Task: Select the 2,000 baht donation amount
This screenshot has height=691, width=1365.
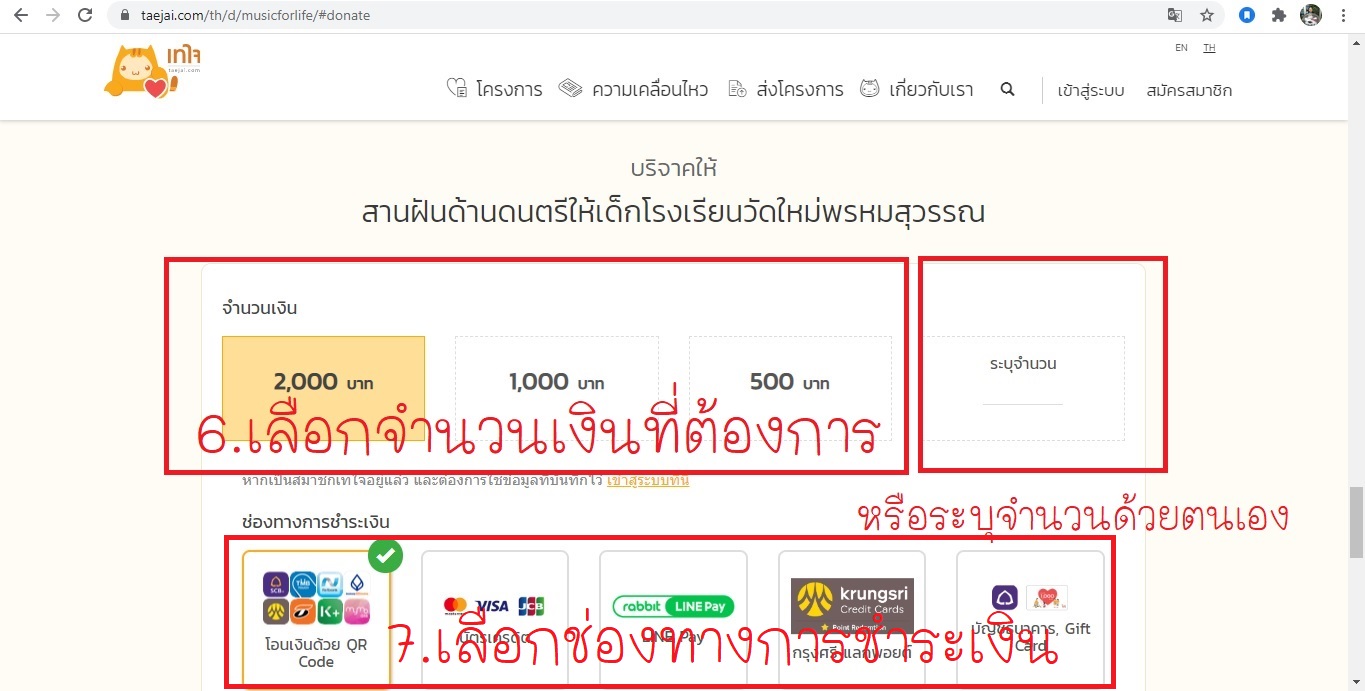Action: (323, 383)
